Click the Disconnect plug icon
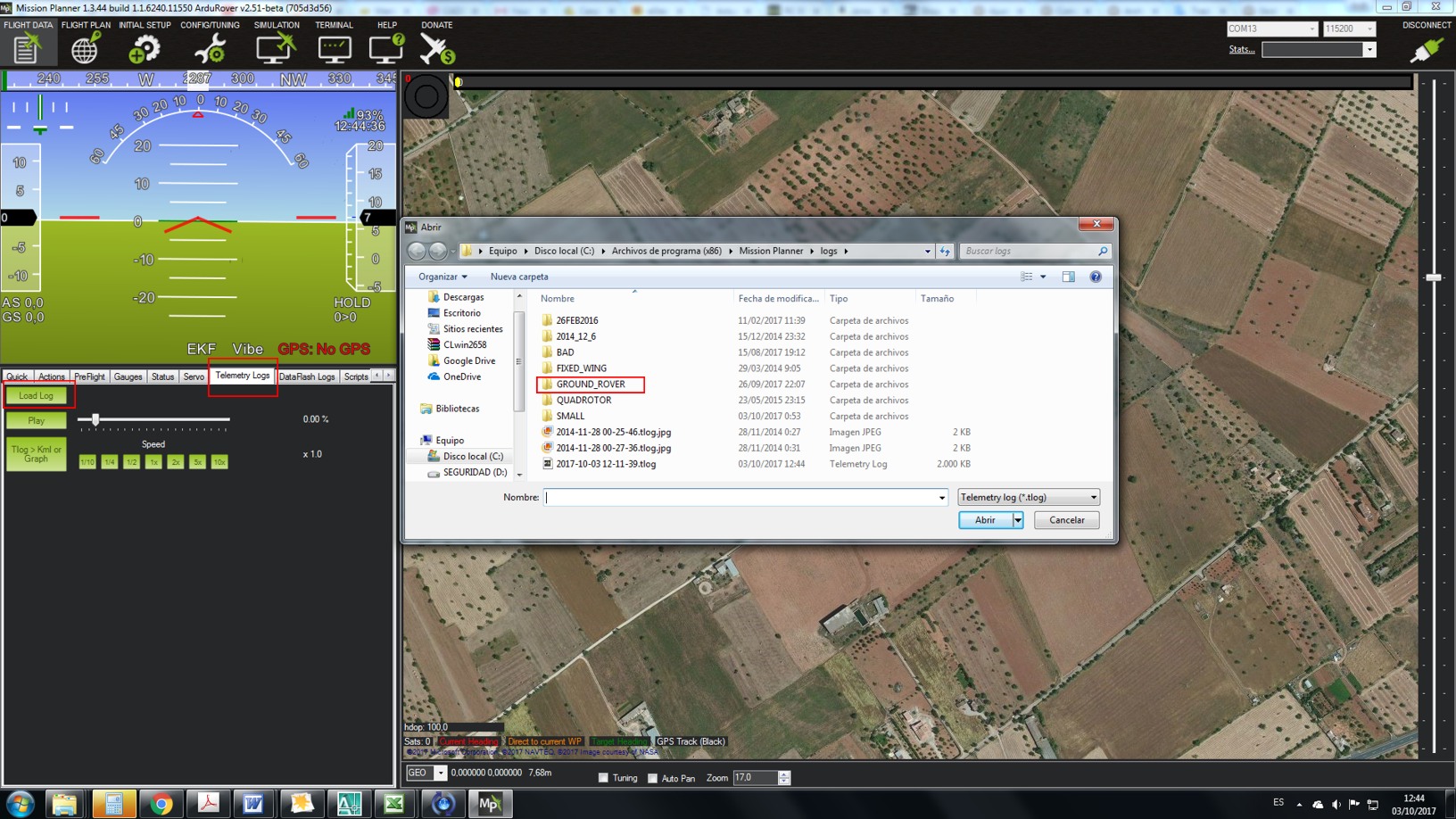Image resolution: width=1456 pixels, height=819 pixels. [1426, 50]
